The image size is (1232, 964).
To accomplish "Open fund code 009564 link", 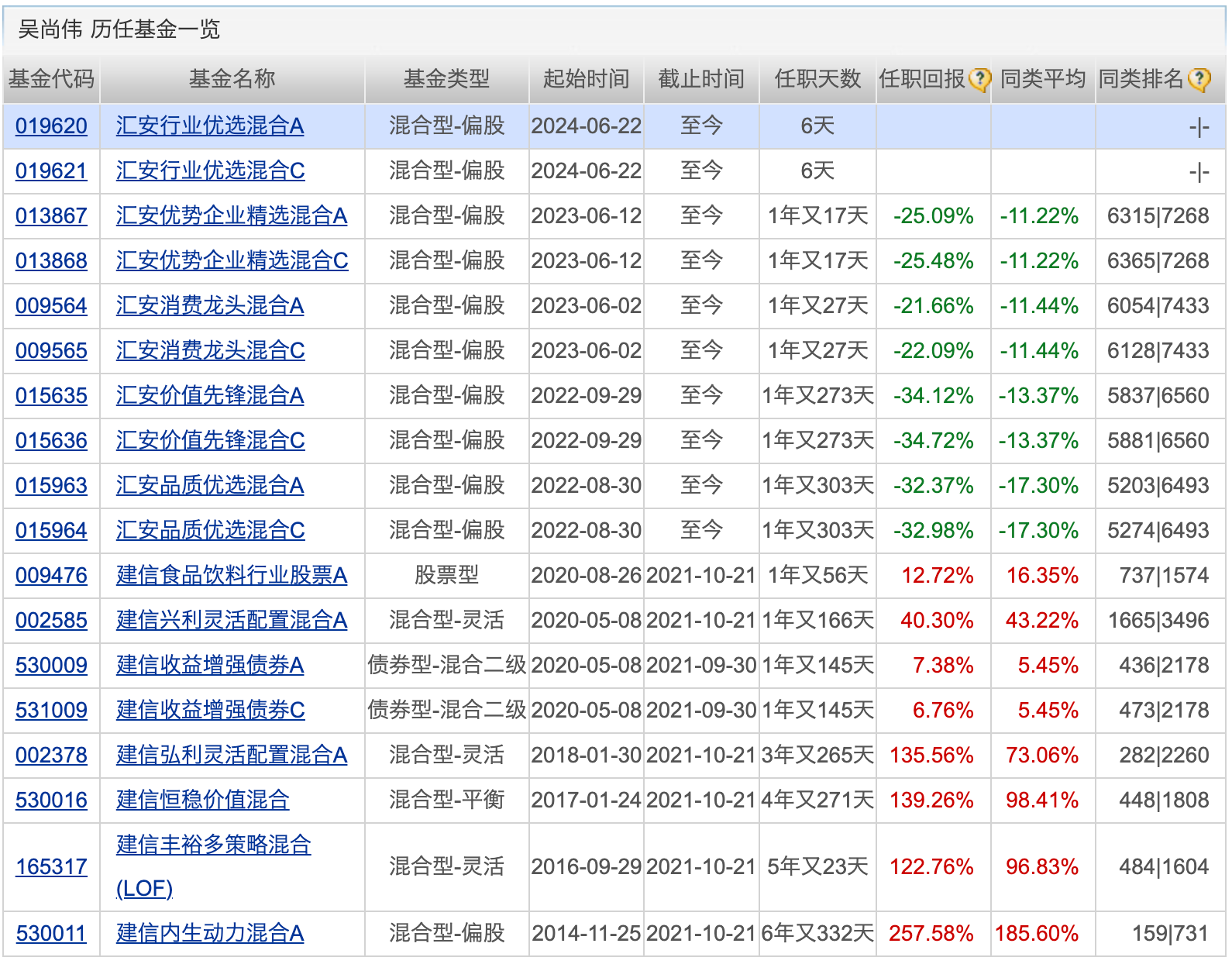I will pyautogui.click(x=51, y=305).
